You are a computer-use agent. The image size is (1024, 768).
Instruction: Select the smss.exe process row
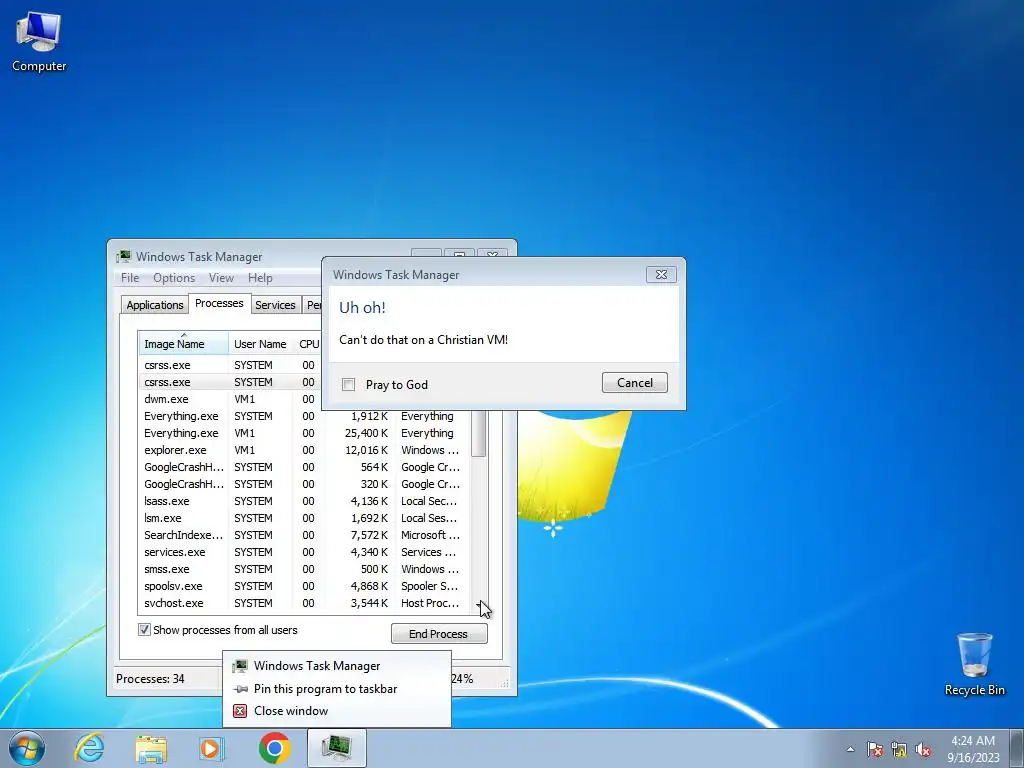(x=304, y=569)
